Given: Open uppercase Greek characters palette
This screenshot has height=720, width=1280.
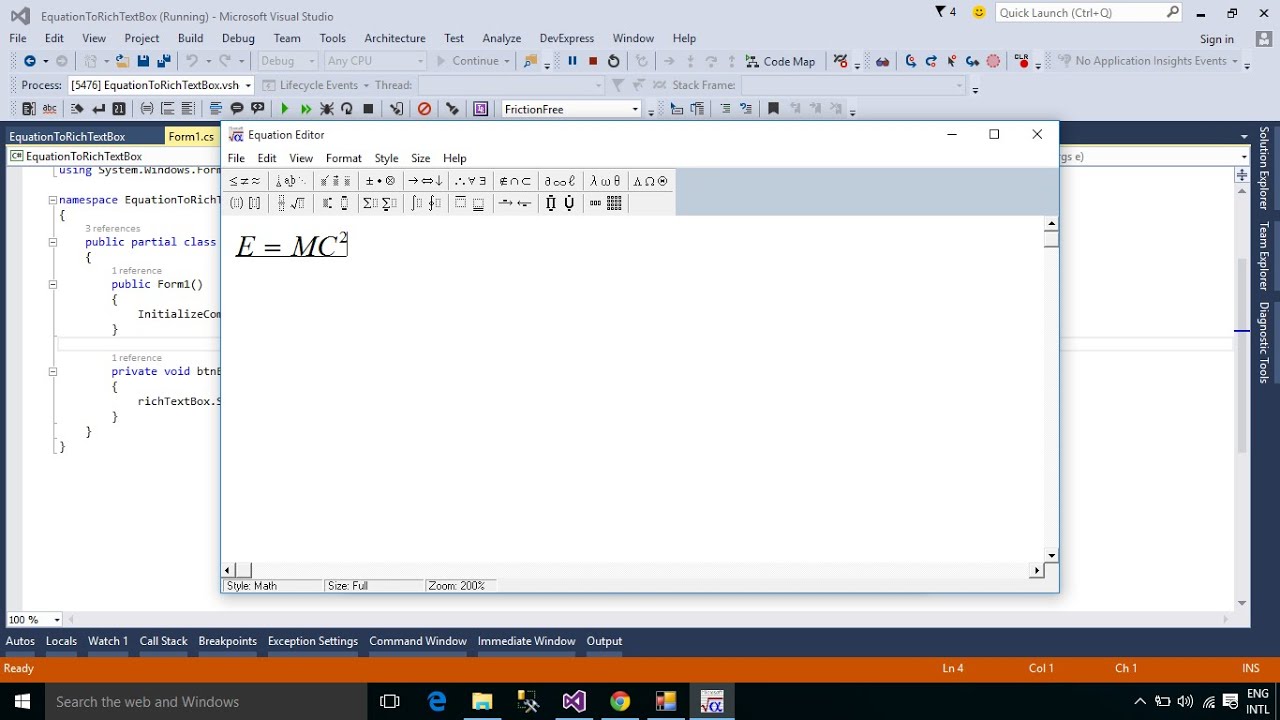Looking at the screenshot, I should tap(651, 181).
